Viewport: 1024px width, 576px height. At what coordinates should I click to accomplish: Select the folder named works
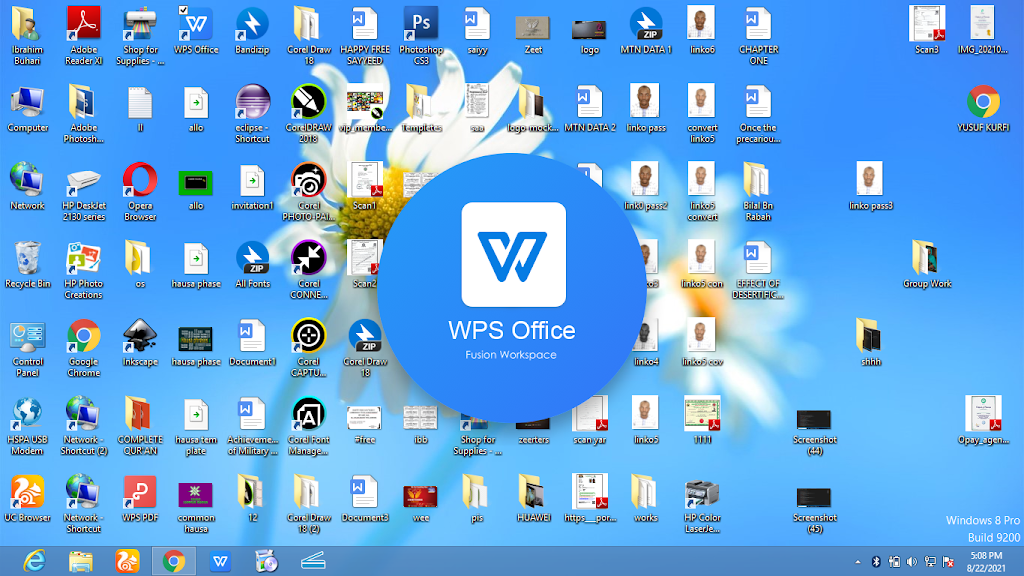coord(646,492)
